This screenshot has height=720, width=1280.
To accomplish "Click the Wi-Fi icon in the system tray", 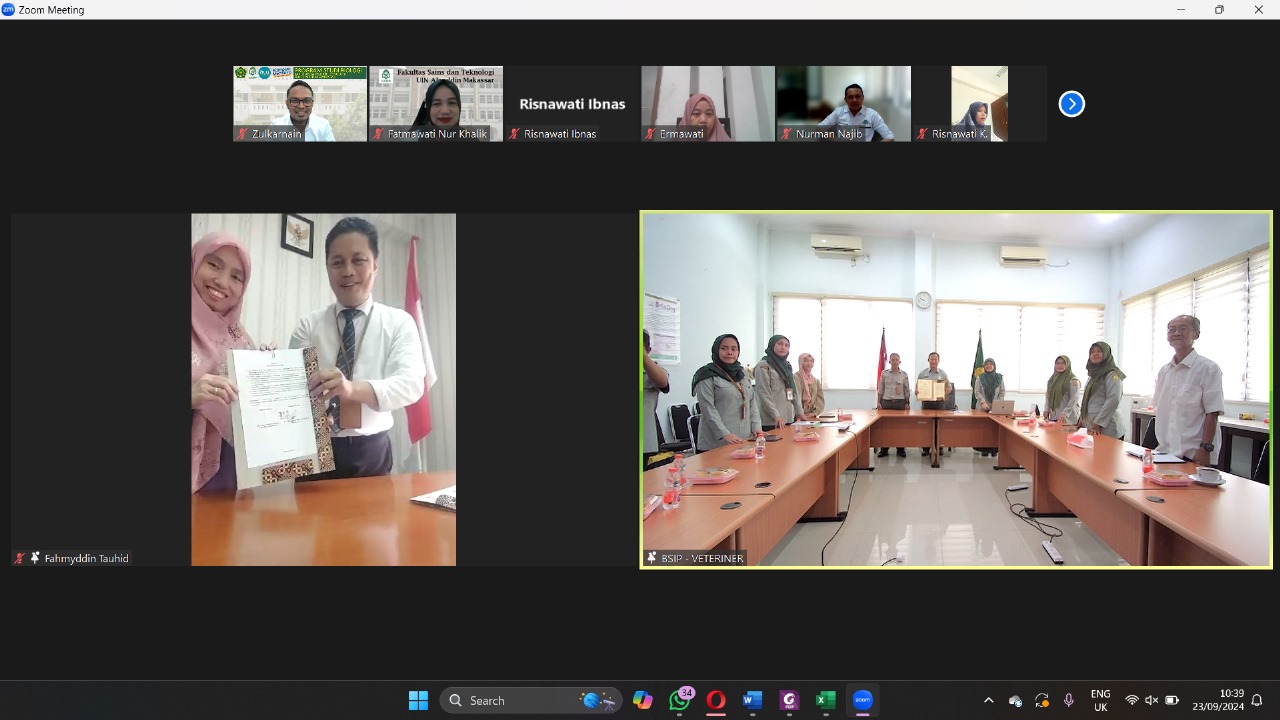I will (x=1133, y=700).
